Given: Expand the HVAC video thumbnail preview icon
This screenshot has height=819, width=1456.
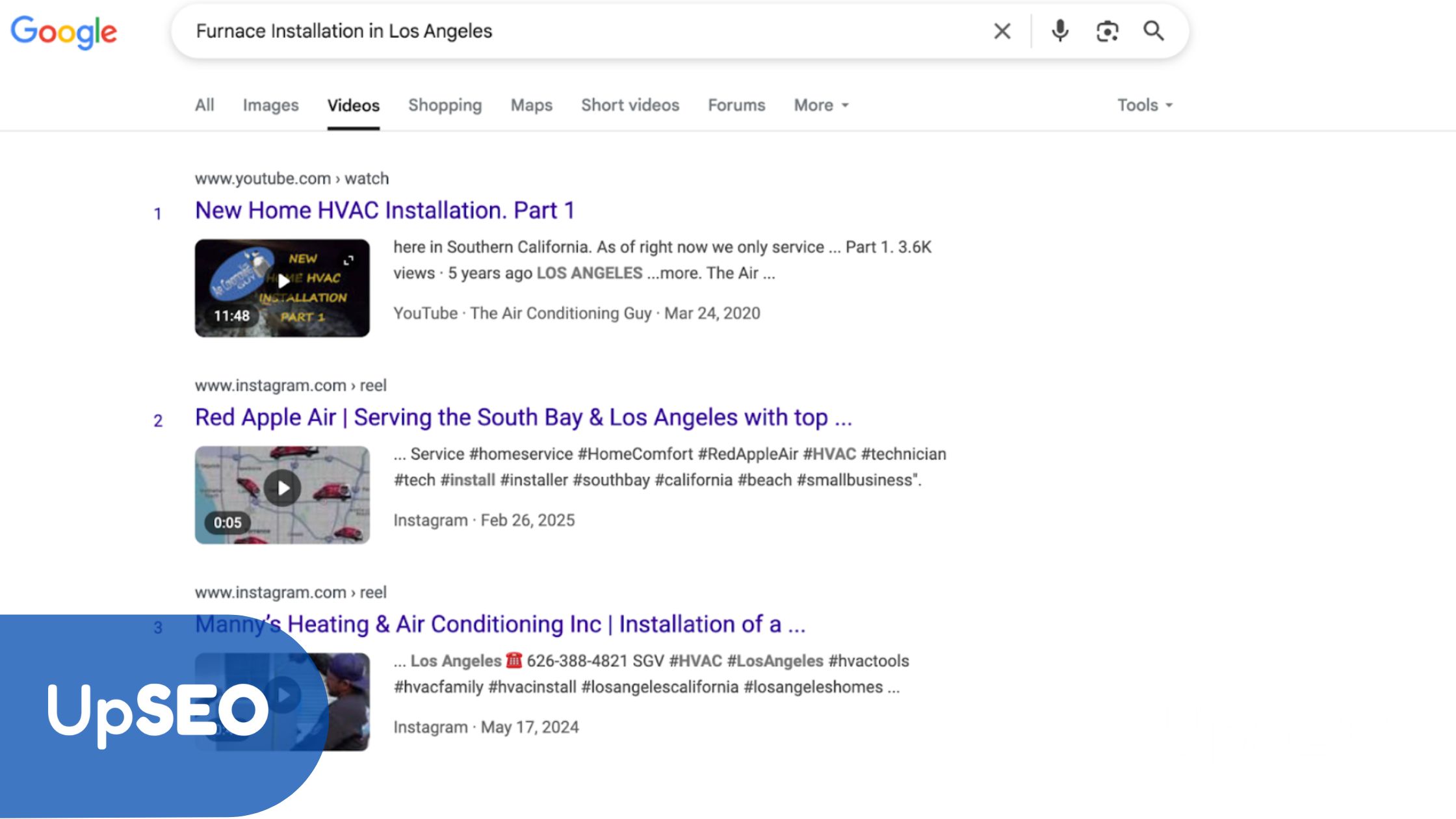Looking at the screenshot, I should coord(348,261).
